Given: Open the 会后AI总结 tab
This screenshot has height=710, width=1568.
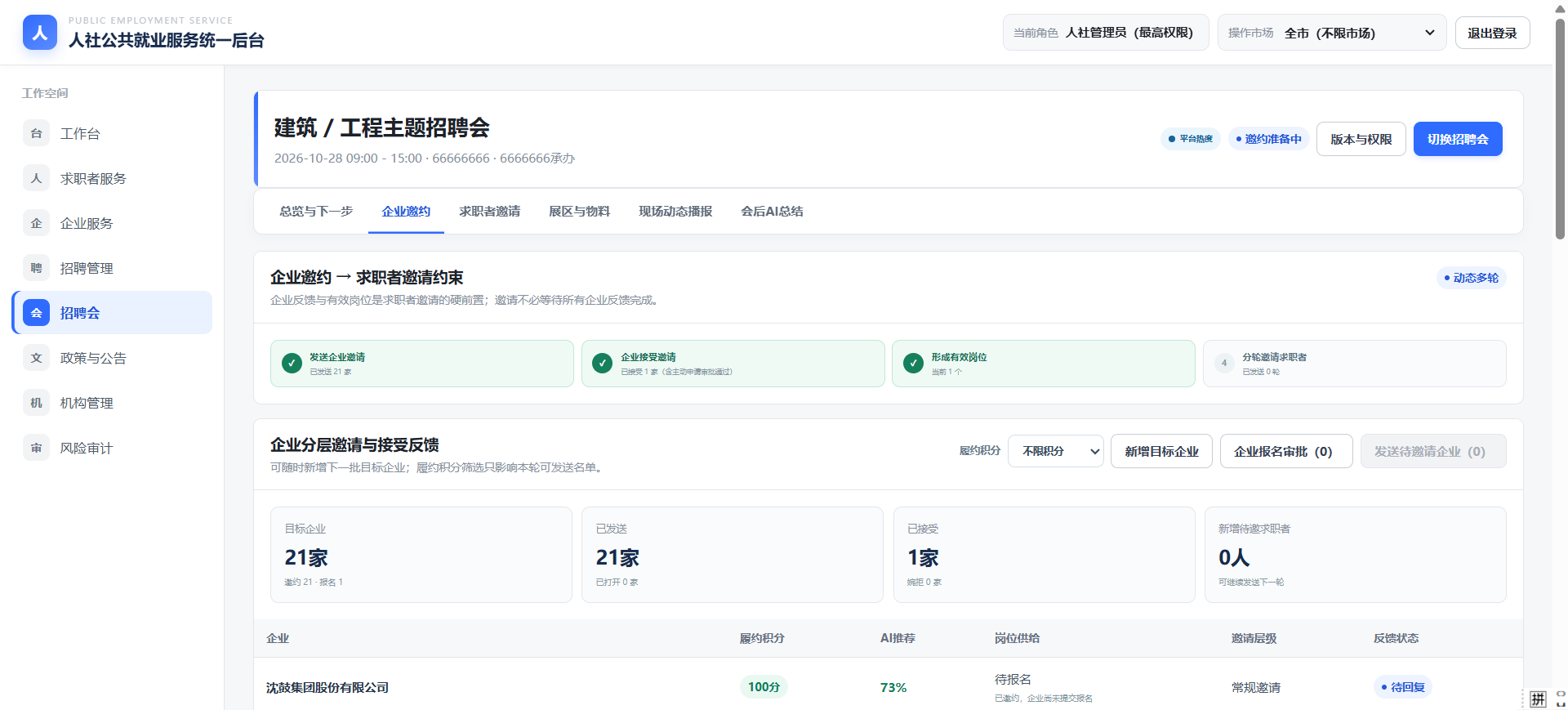Looking at the screenshot, I should [772, 212].
